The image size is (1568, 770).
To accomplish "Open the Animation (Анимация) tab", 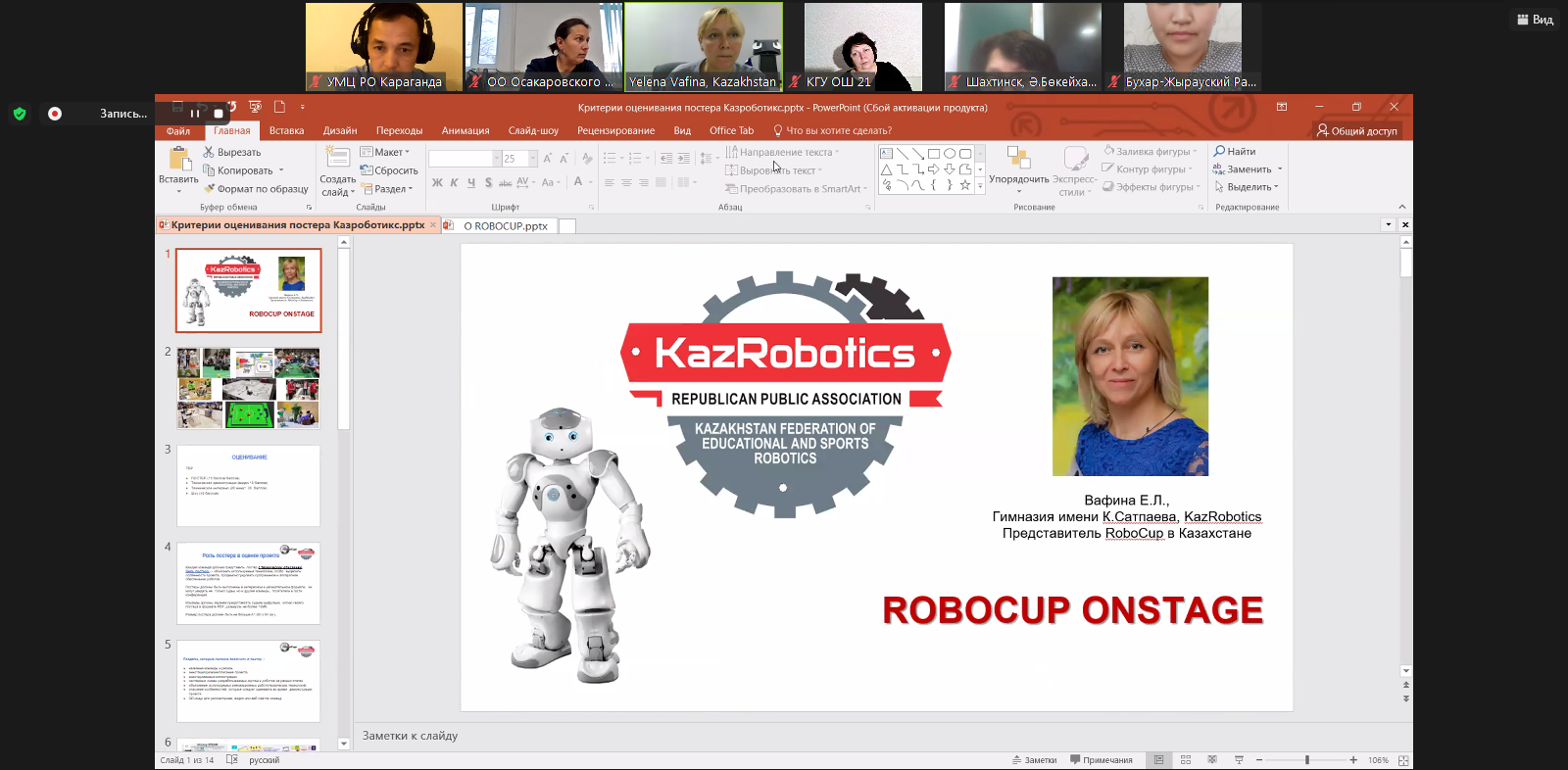I will click(x=465, y=130).
